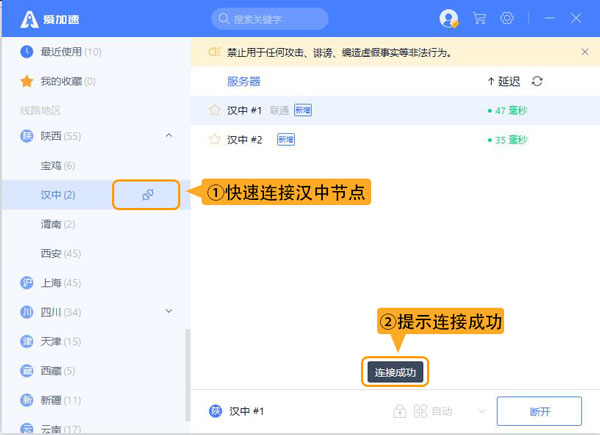
Task: Select server row 汉中 #1
Action: pyautogui.click(x=395, y=110)
